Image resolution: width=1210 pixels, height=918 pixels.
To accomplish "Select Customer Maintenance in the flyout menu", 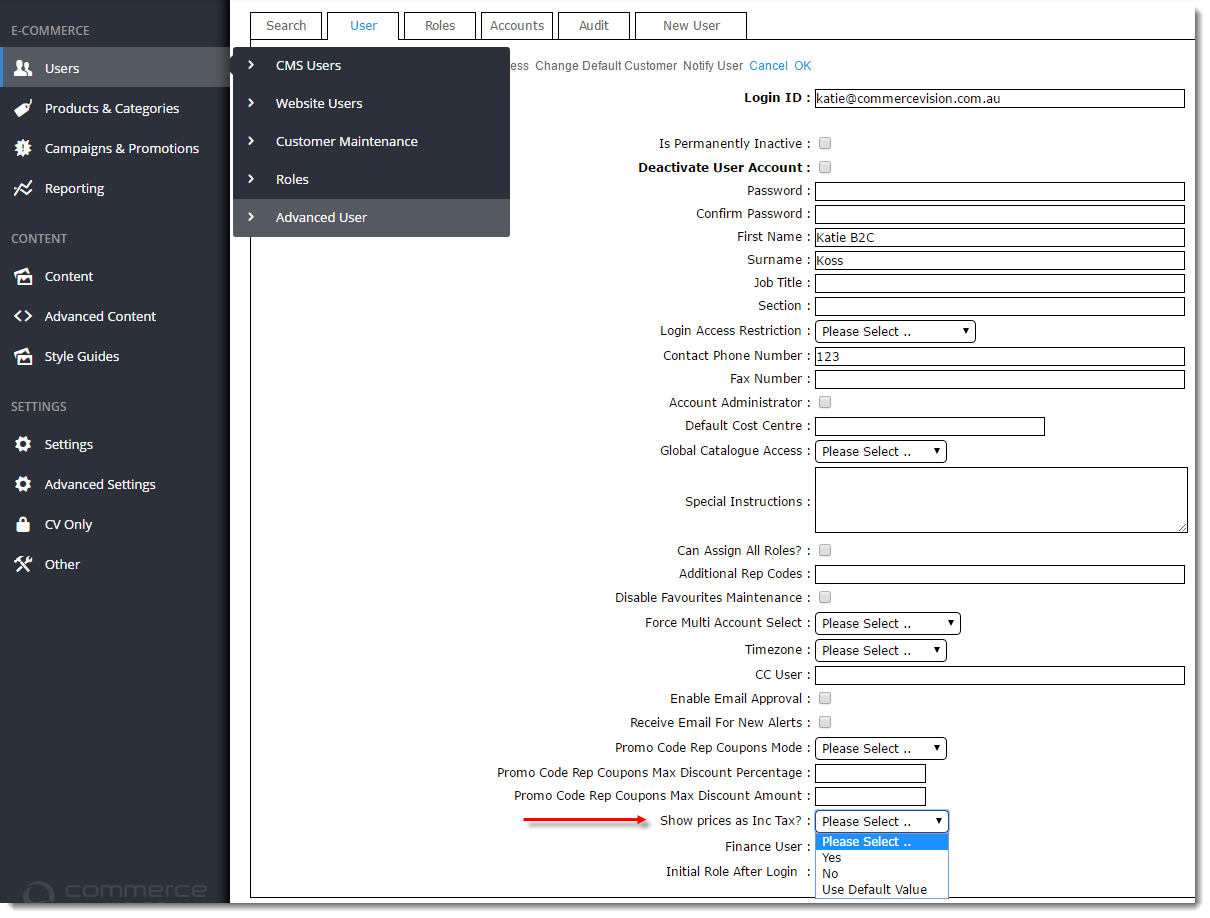I will pos(372,142).
